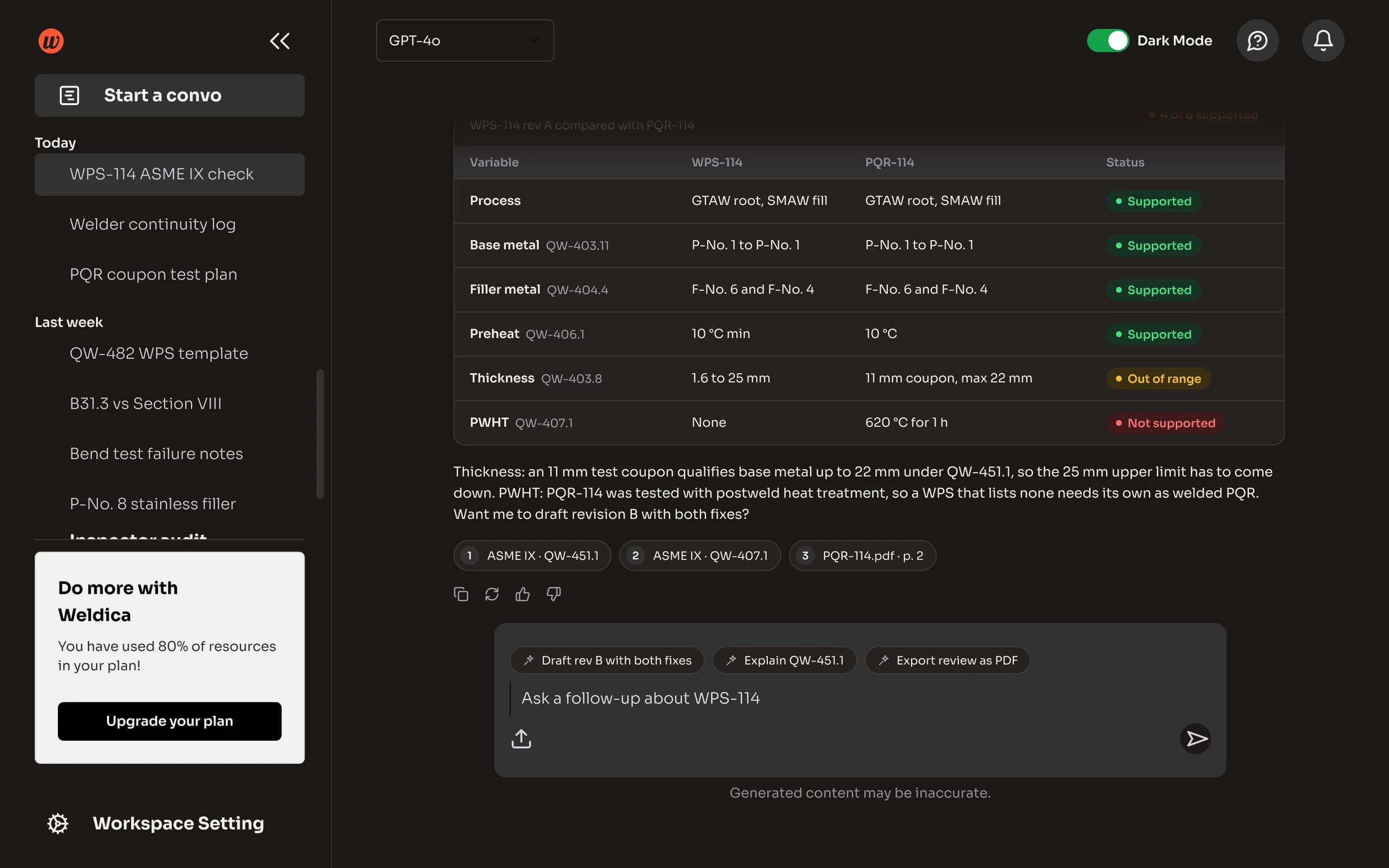This screenshot has width=1389, height=868.
Task: Toggle Dark Mode switch off
Action: click(1108, 41)
